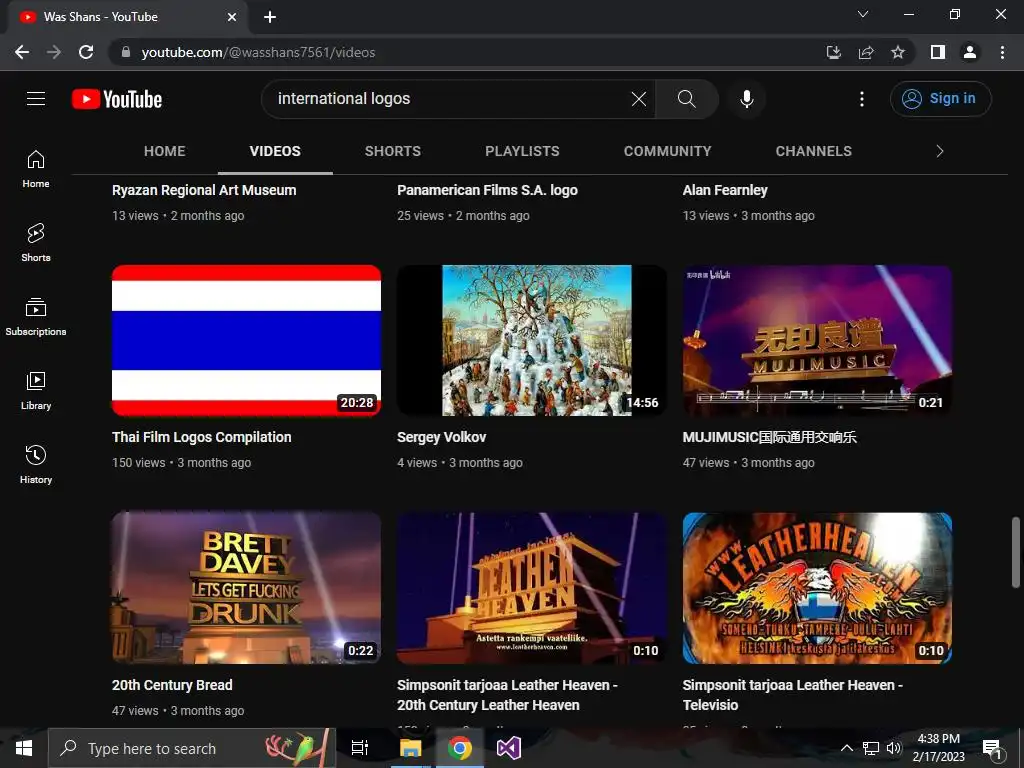Open the volume control in system tray
This screenshot has width=1024, height=768.
click(894, 748)
